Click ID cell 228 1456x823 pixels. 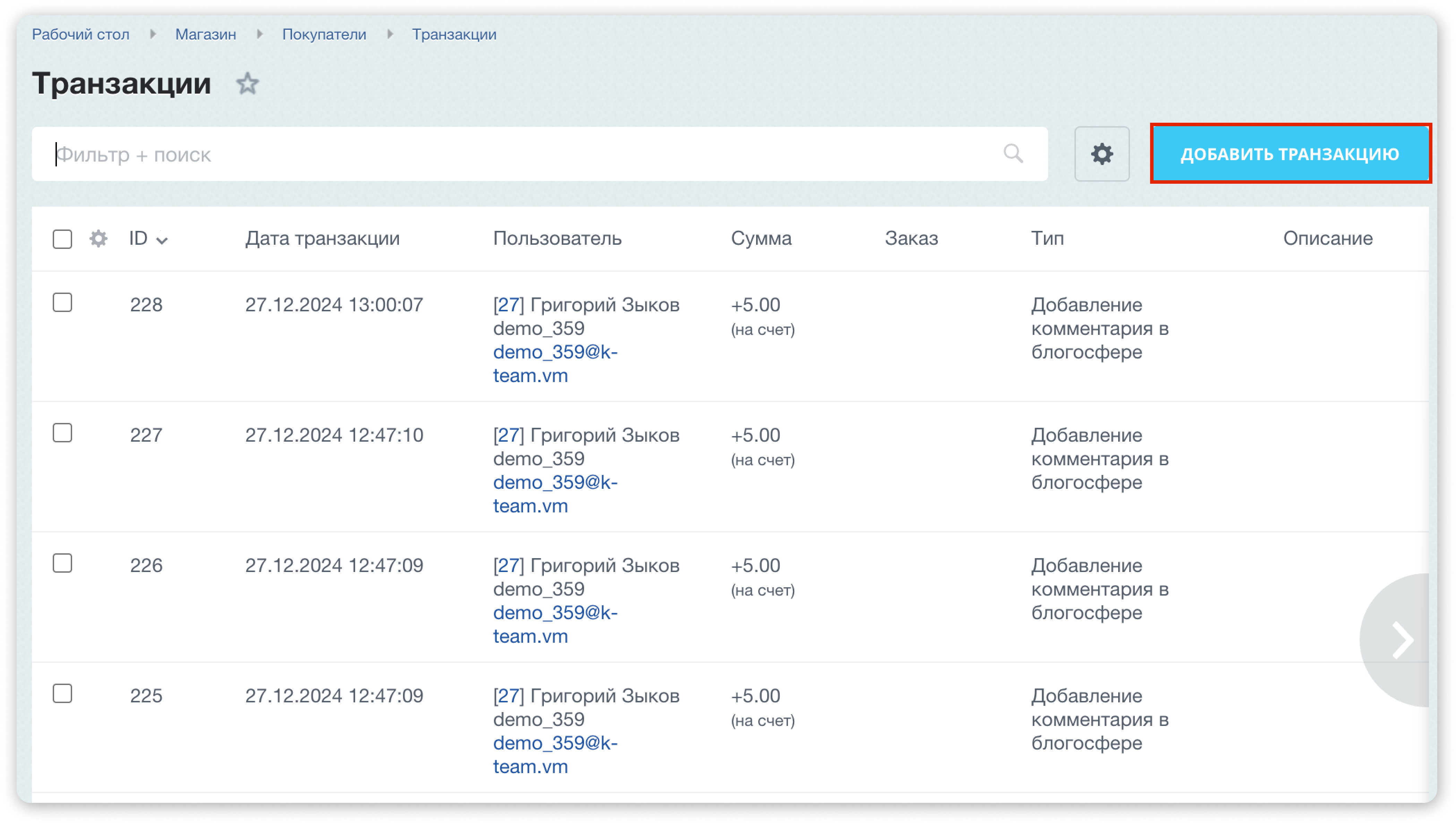coord(146,305)
